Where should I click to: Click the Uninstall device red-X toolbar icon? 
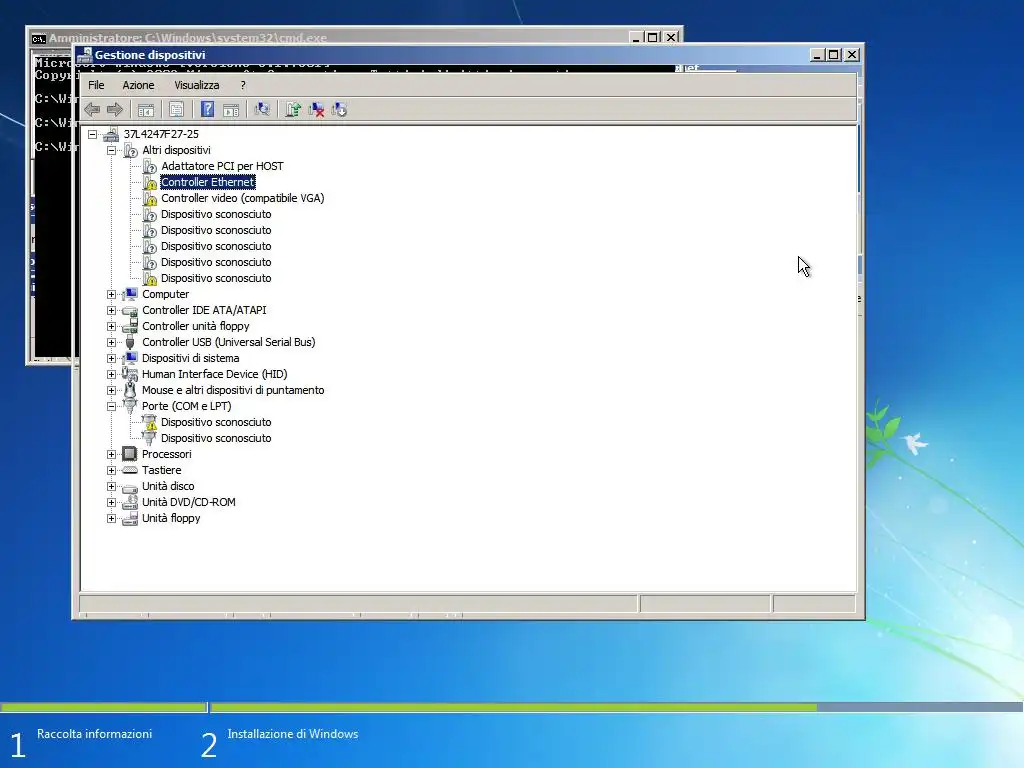pyautogui.click(x=316, y=110)
